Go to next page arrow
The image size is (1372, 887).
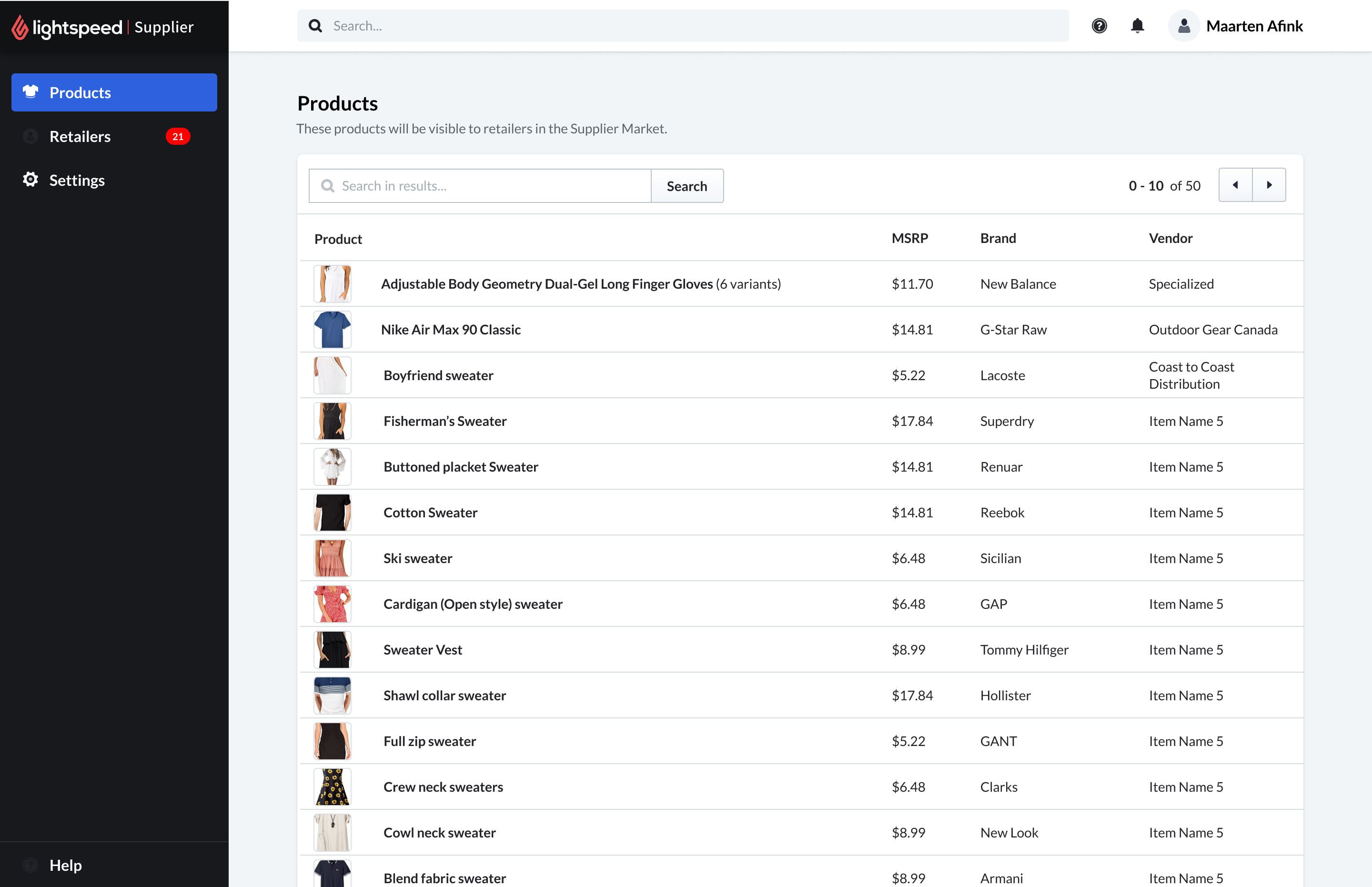pos(1269,185)
